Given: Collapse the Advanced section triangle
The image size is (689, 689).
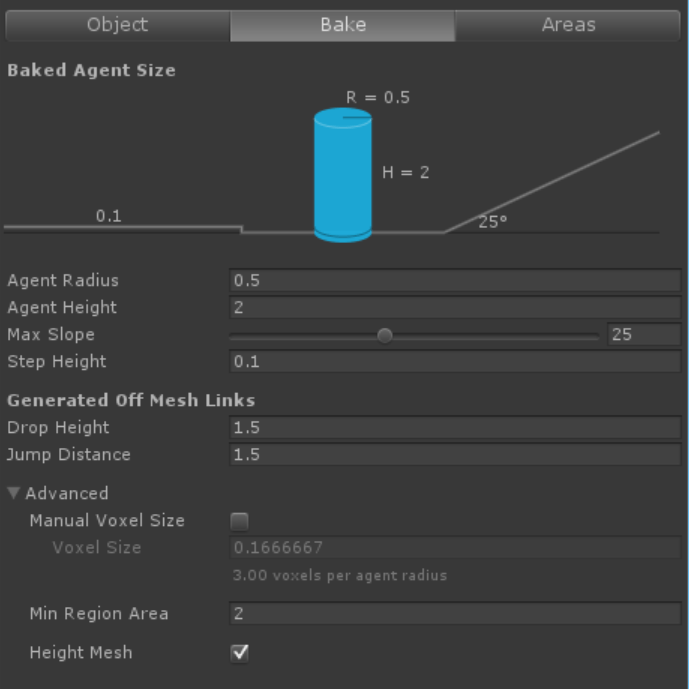Looking at the screenshot, I should (x=14, y=493).
